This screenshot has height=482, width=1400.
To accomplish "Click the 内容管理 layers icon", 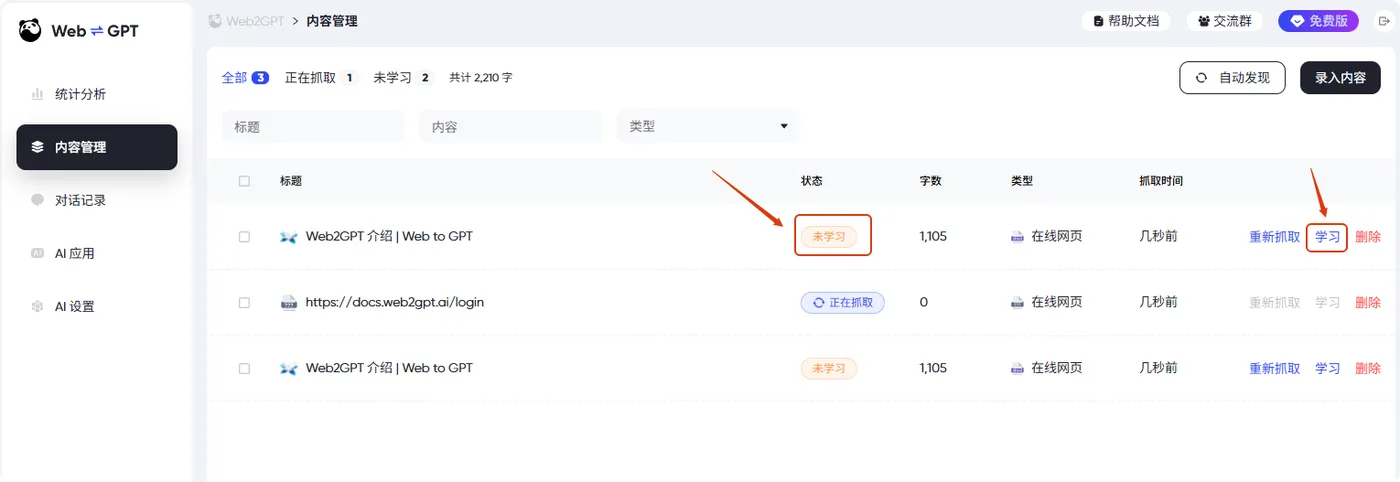I will (37, 147).
